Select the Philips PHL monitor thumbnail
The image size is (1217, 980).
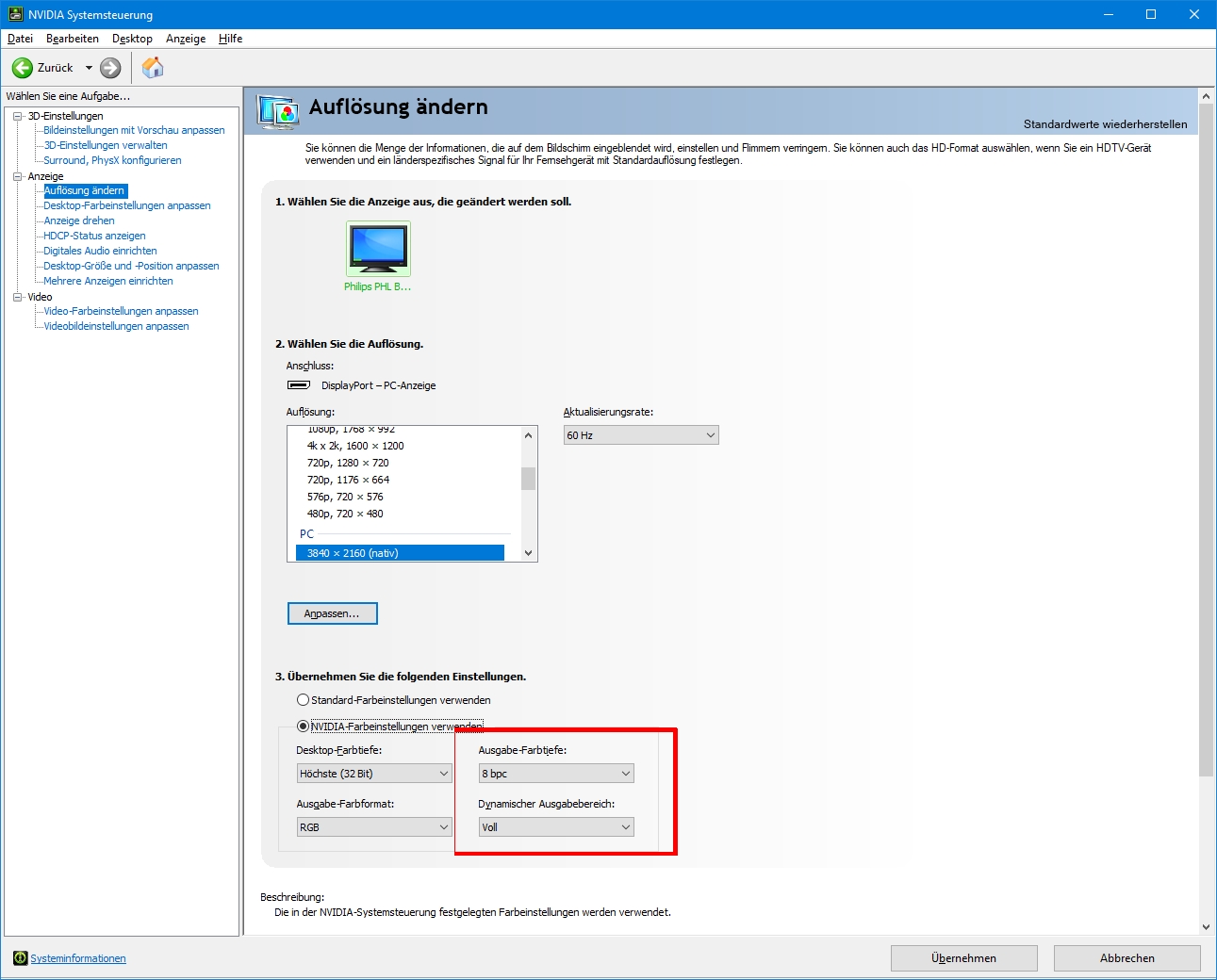click(x=378, y=248)
